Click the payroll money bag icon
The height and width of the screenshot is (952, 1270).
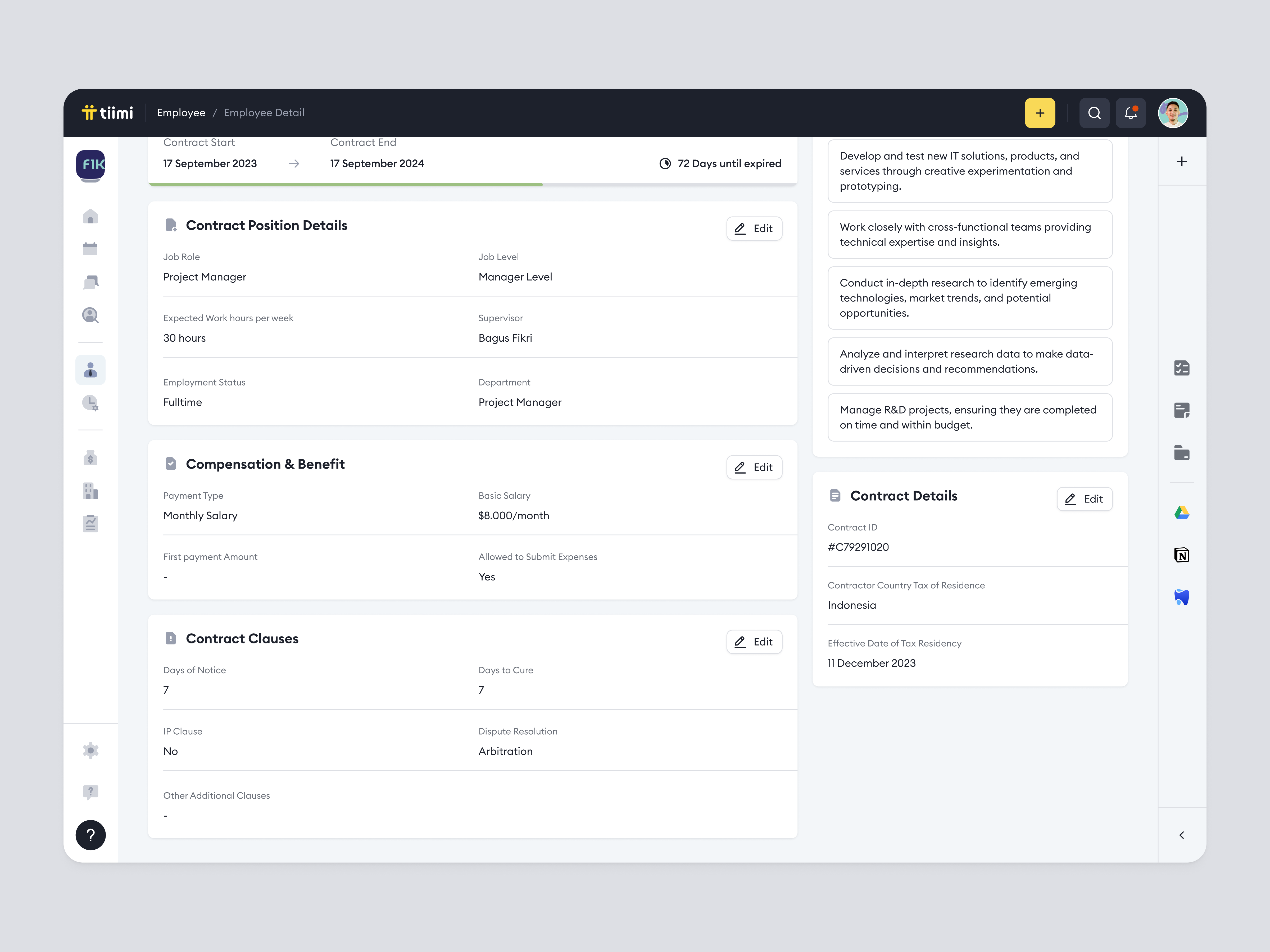(91, 457)
